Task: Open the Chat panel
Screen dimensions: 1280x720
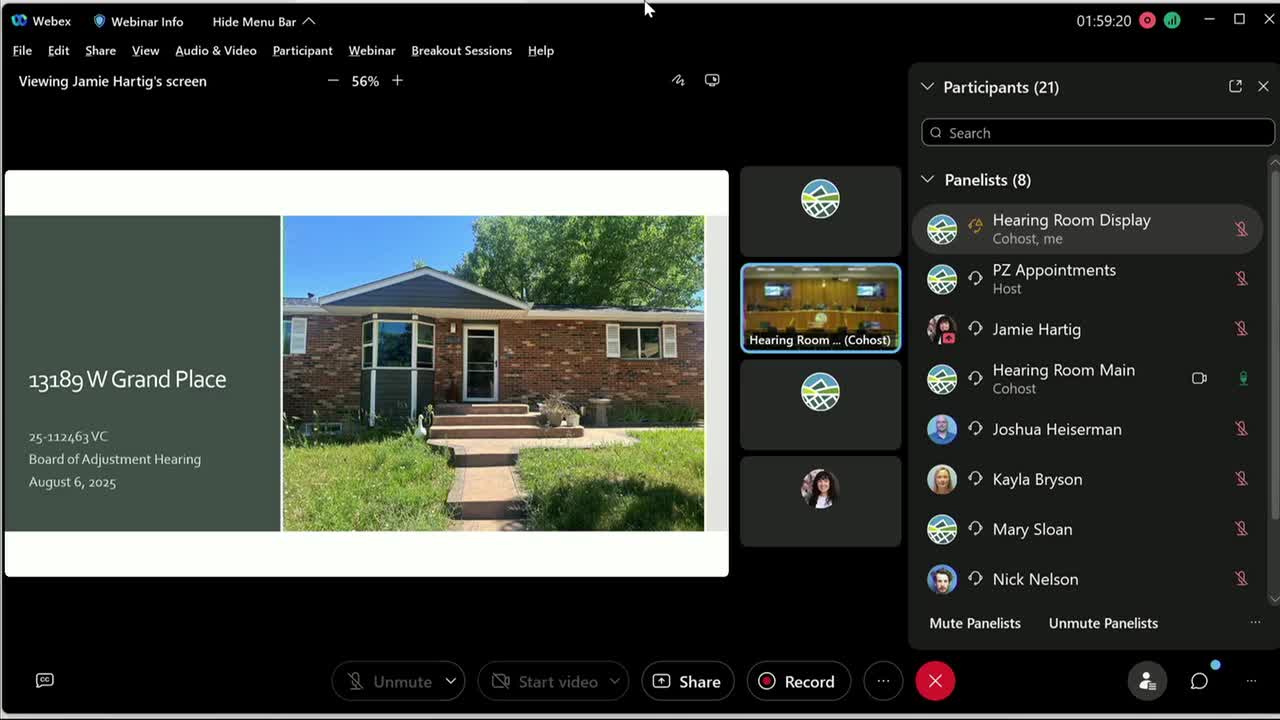Action: pyautogui.click(x=1199, y=681)
